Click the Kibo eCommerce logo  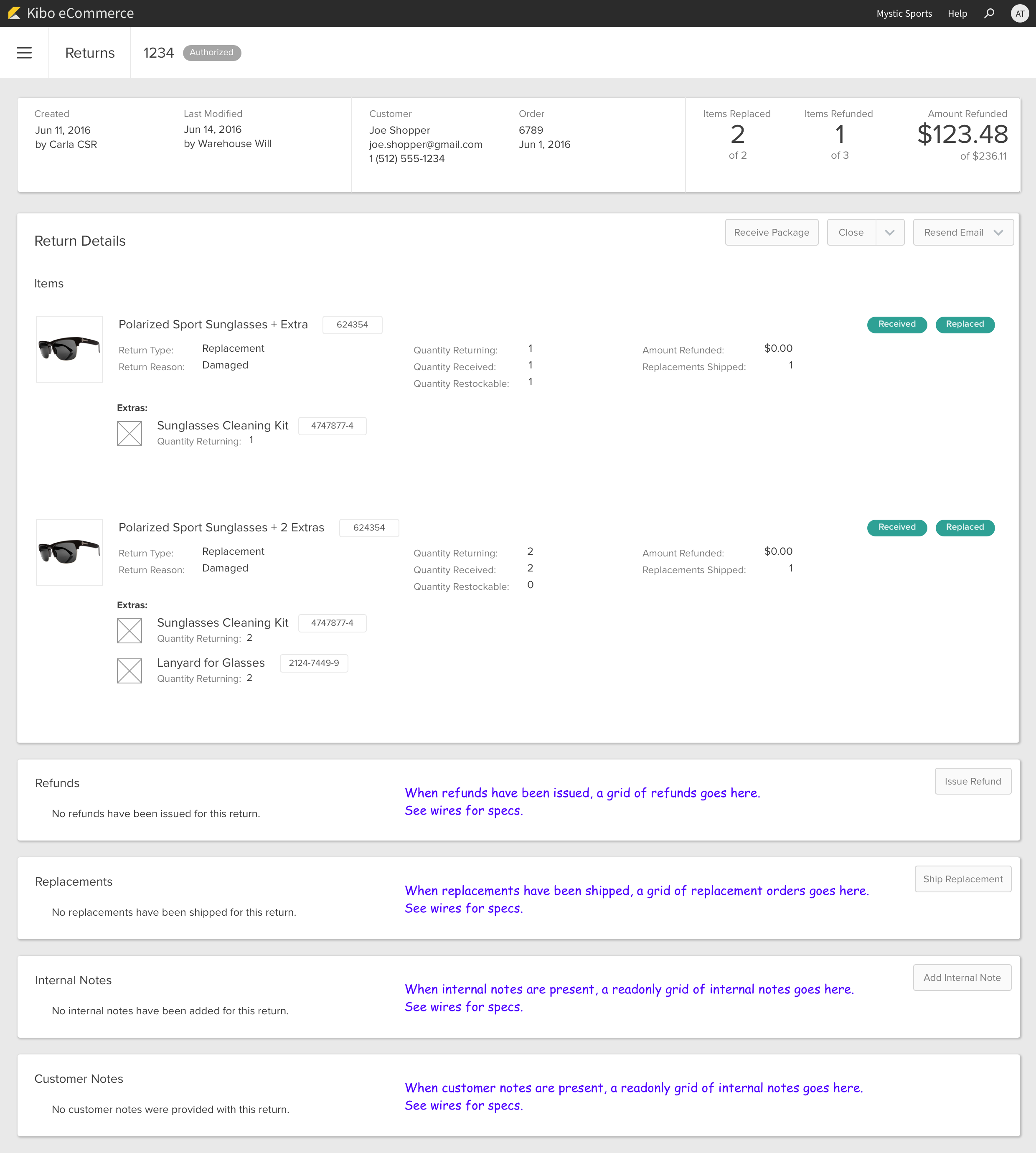71,13
